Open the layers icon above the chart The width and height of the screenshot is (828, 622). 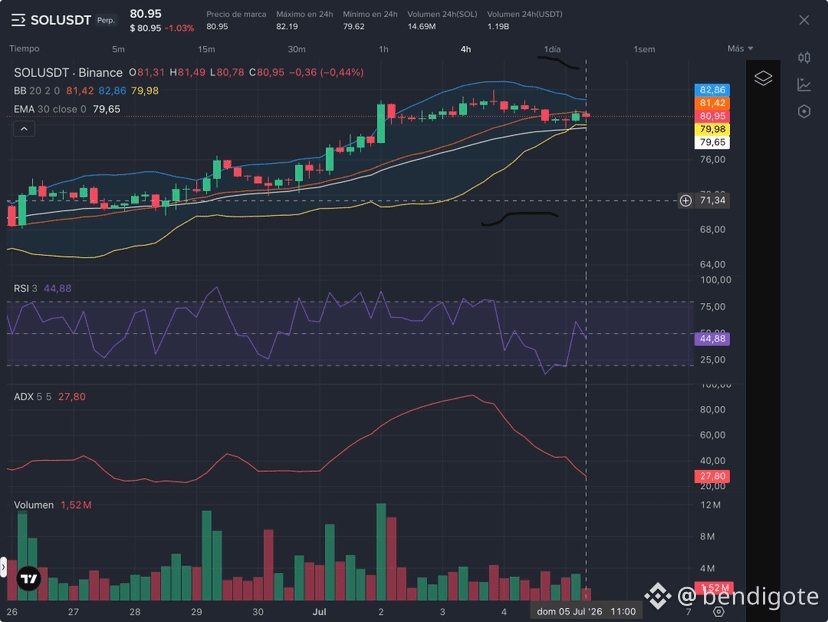pos(763,78)
